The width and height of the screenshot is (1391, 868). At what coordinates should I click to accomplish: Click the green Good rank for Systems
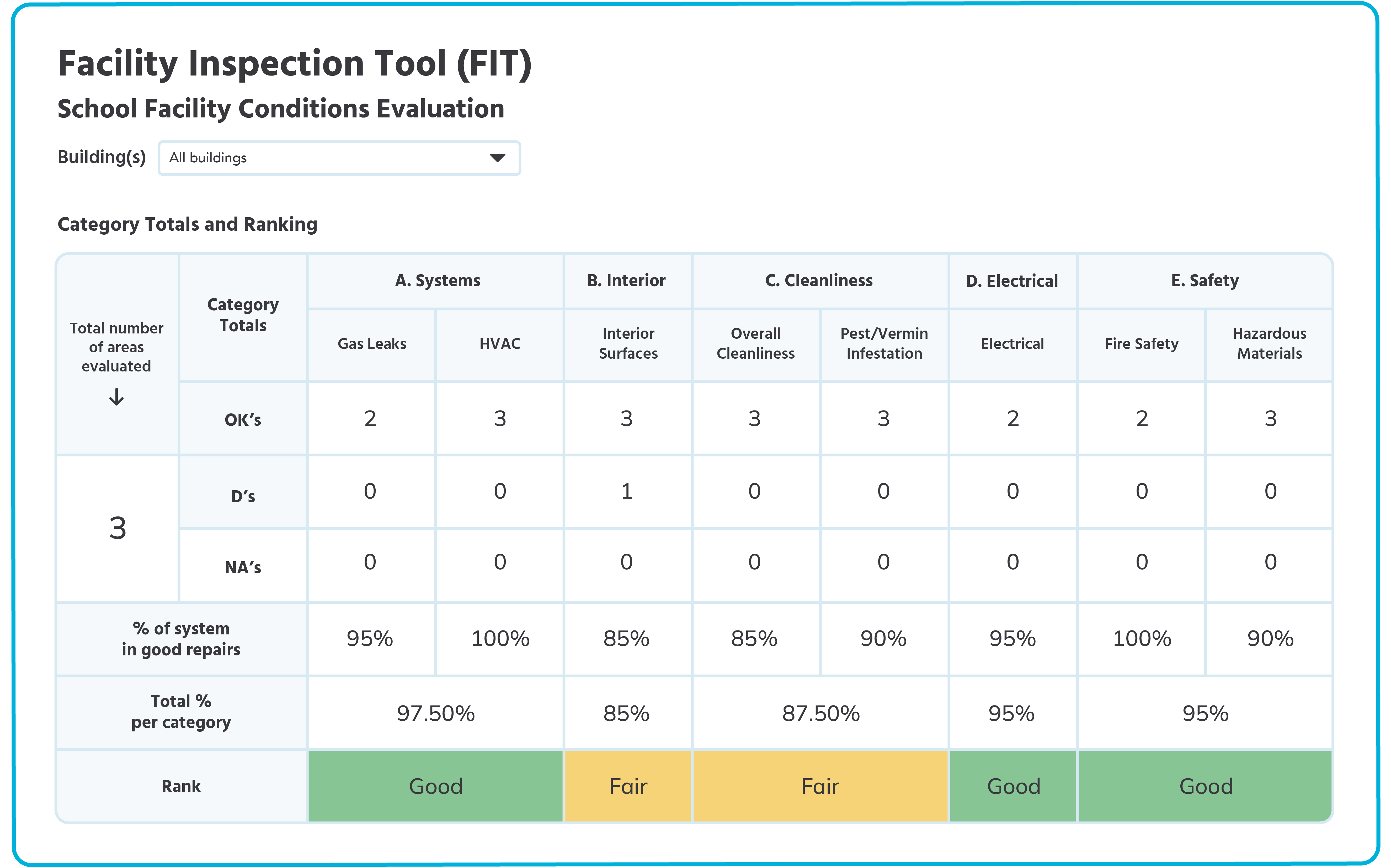[x=435, y=786]
